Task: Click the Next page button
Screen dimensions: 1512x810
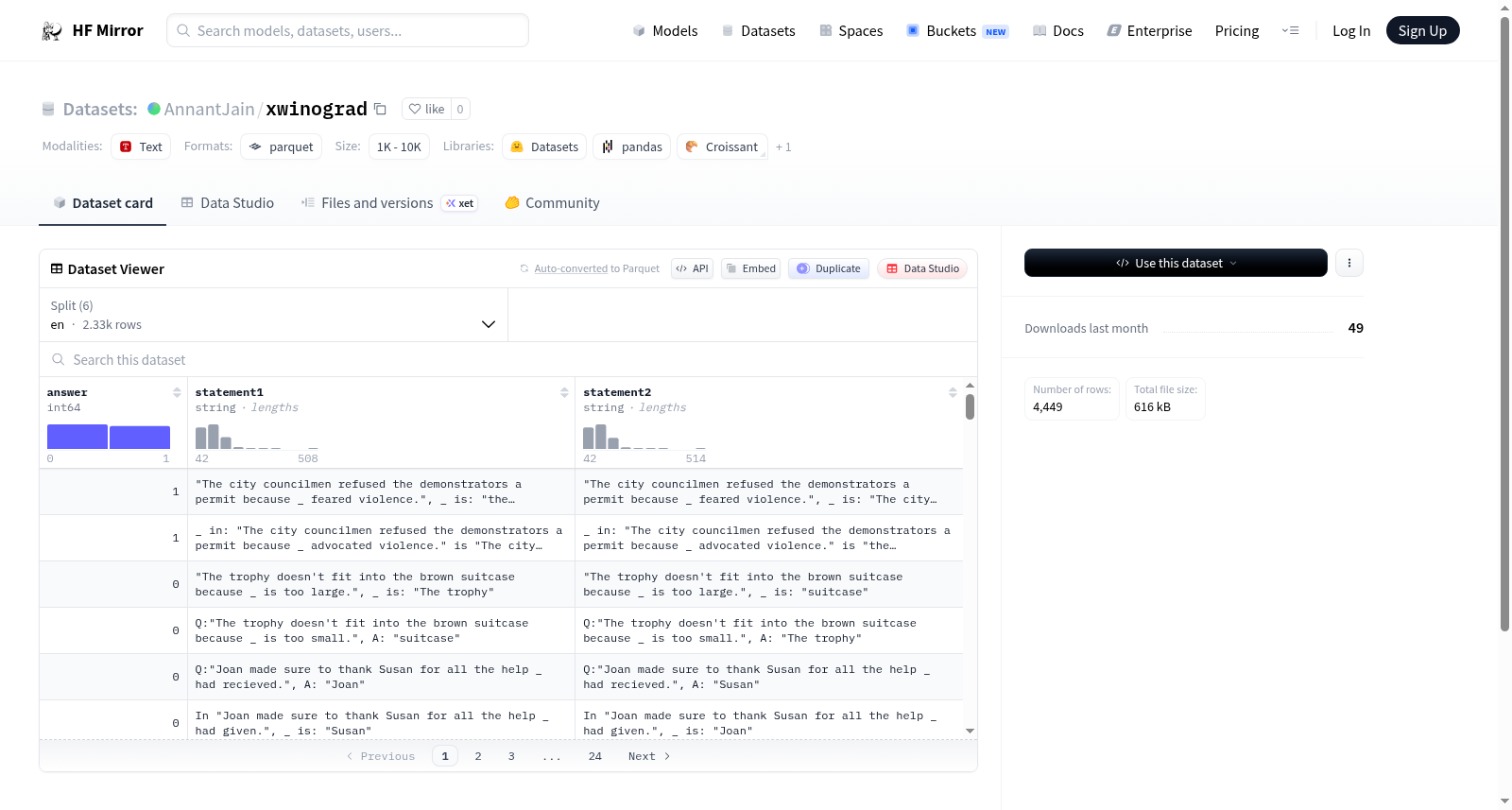Action: click(649, 756)
